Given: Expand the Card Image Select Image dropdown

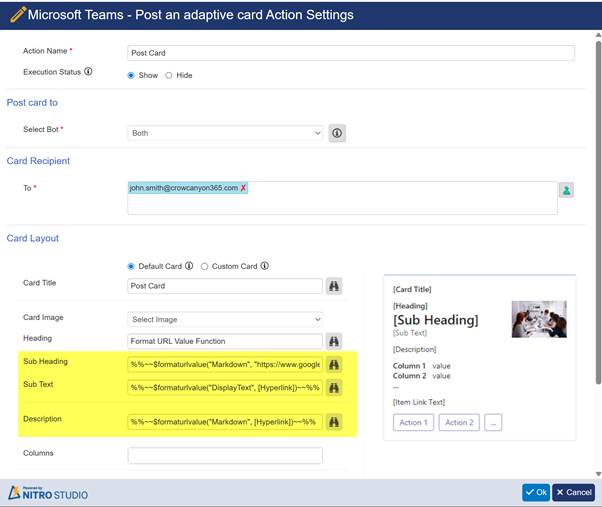Looking at the screenshot, I should tap(225, 319).
